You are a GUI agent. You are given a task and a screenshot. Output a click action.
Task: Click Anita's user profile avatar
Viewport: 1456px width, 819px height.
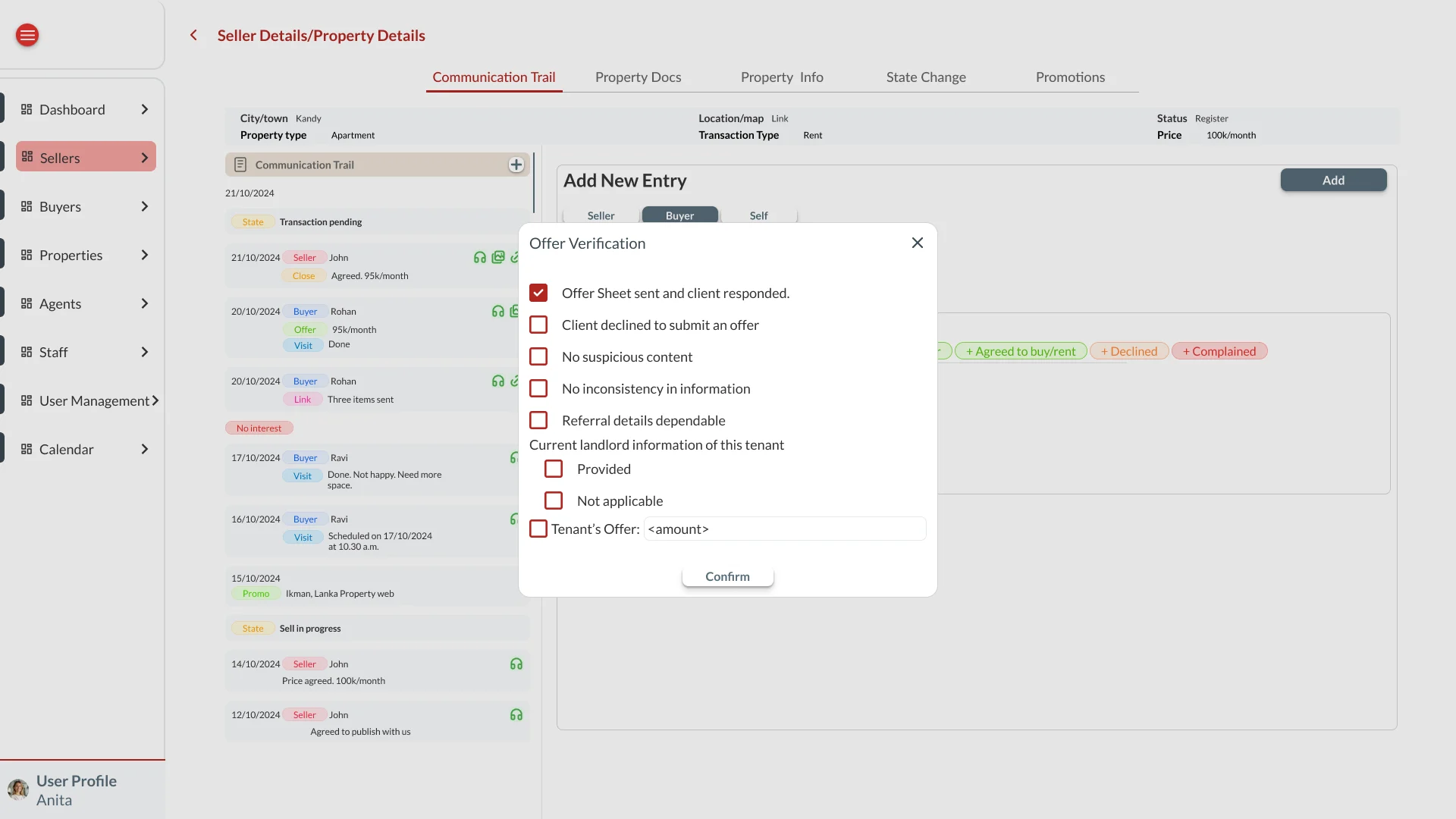tap(18, 789)
